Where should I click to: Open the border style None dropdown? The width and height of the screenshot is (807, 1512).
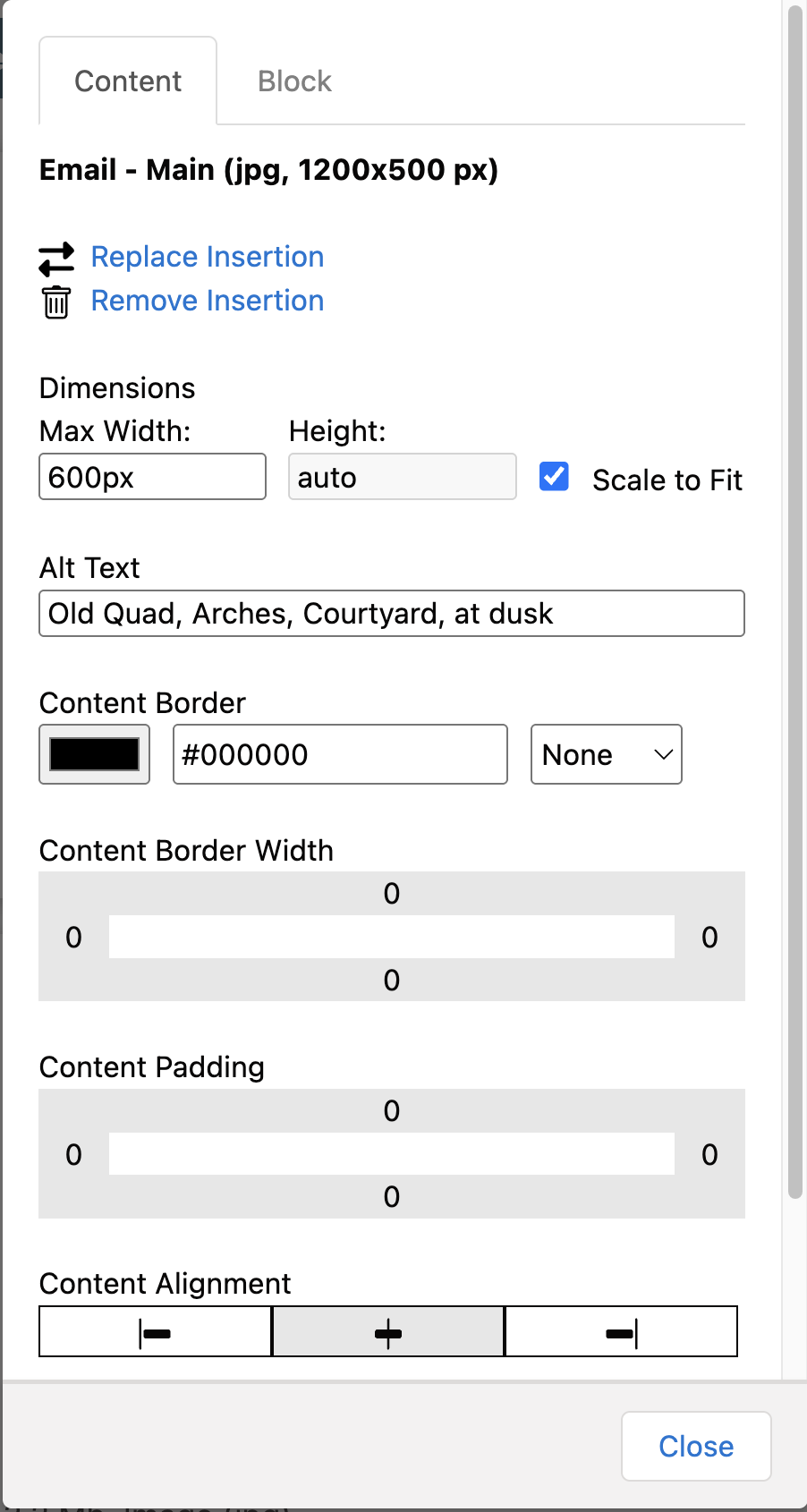coord(606,755)
